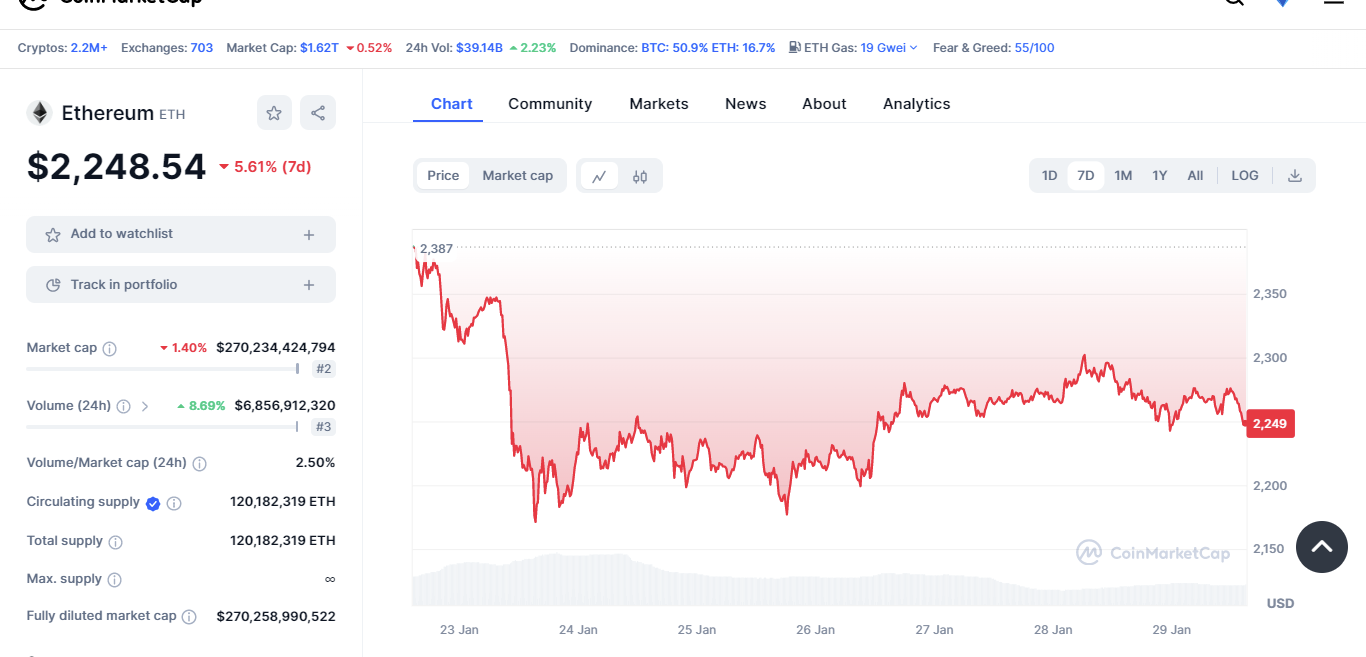
Task: Open the Fear & Greed 55/100 link
Action: pos(1034,47)
